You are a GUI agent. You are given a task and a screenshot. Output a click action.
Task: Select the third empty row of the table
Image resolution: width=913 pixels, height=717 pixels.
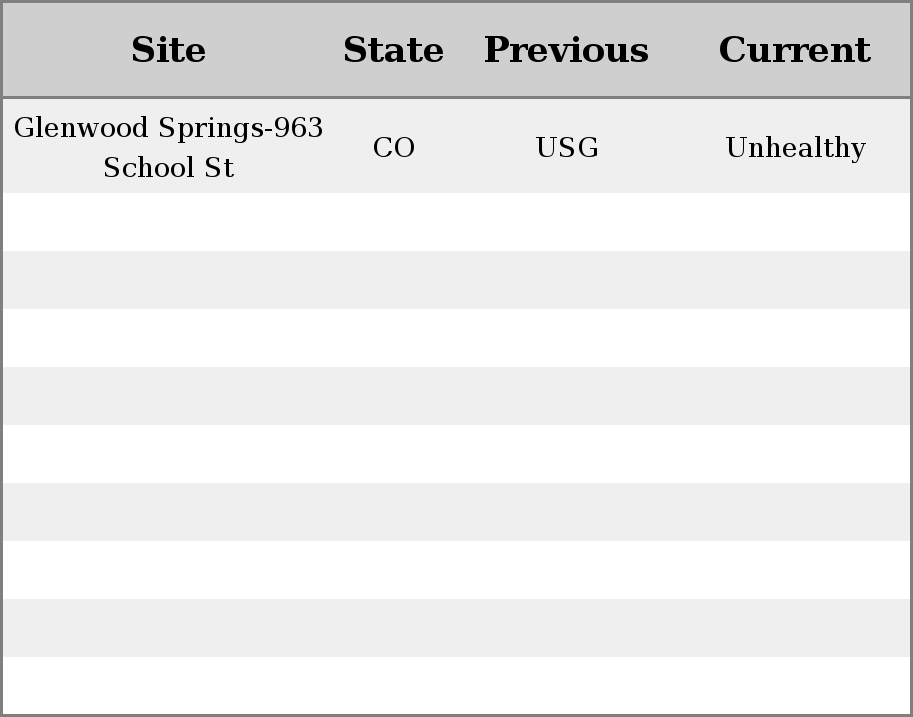coord(456,338)
